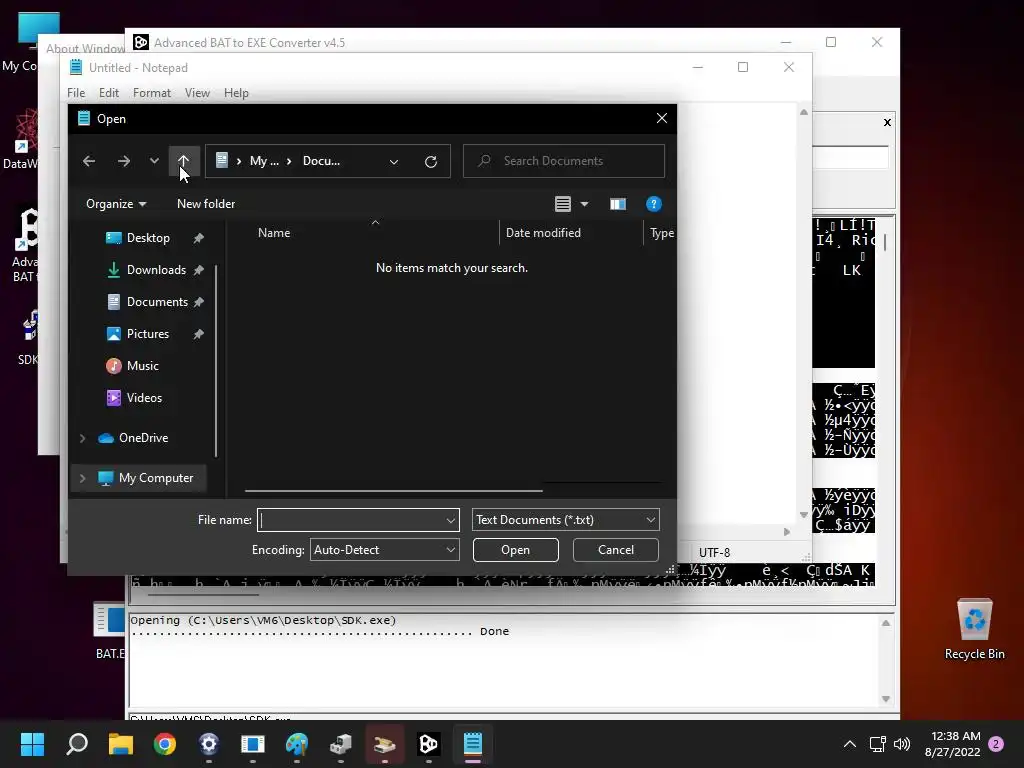Switch to Notepad taskbar icon
Image resolution: width=1024 pixels, height=768 pixels.
[473, 744]
